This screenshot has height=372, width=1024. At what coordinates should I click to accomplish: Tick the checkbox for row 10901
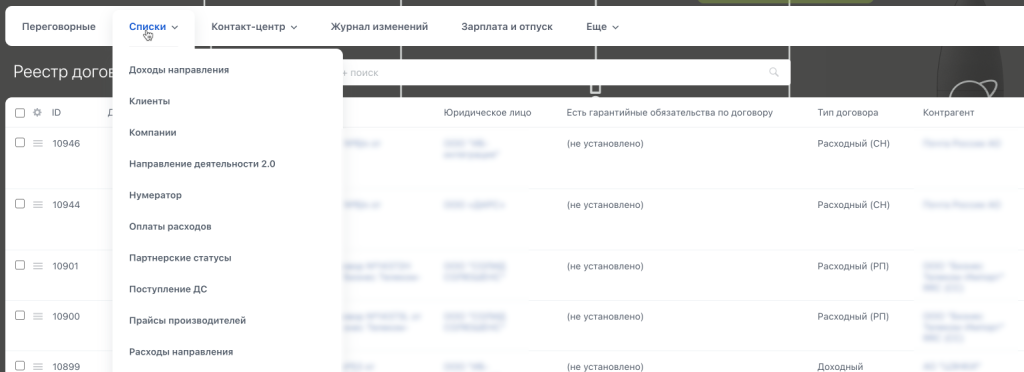20,265
